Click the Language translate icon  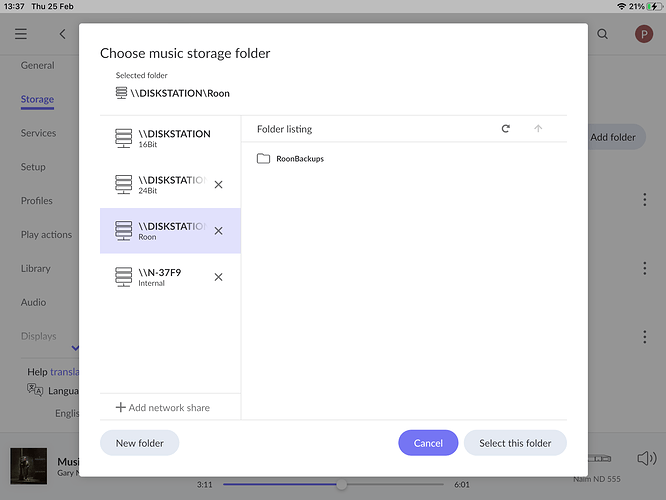tap(35, 390)
